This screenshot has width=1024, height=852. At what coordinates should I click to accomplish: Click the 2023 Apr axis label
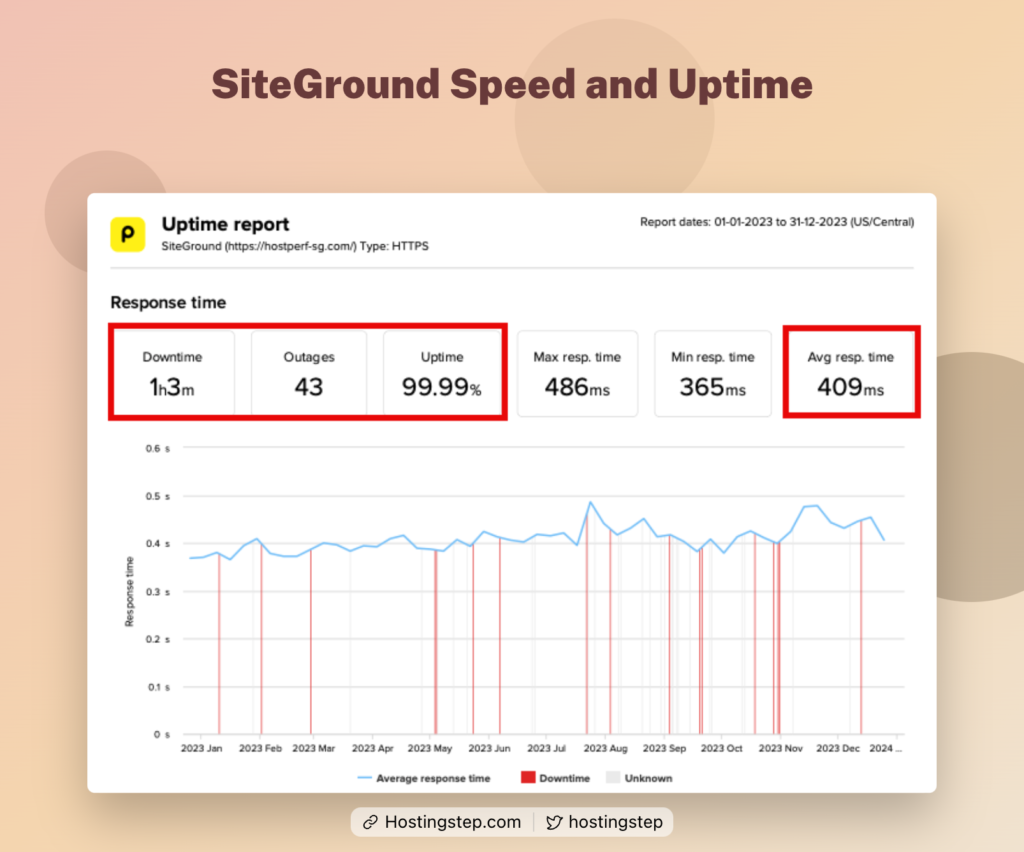click(x=372, y=748)
